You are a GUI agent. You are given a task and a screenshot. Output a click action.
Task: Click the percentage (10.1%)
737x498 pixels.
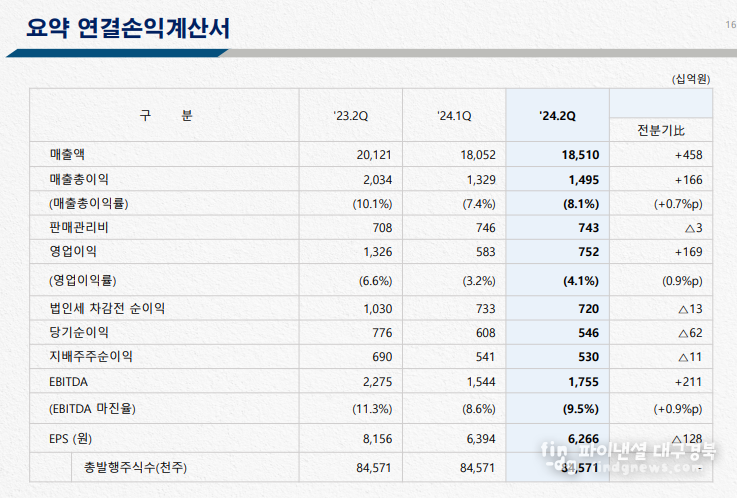[x=372, y=204]
